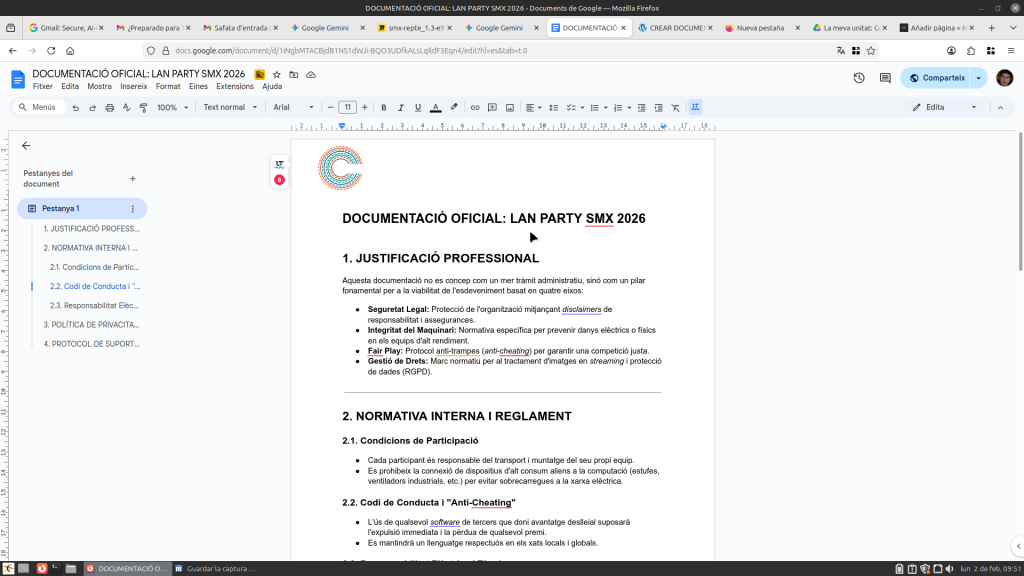The image size is (1024, 576).
Task: Open the Extensions menu
Action: click(x=235, y=86)
